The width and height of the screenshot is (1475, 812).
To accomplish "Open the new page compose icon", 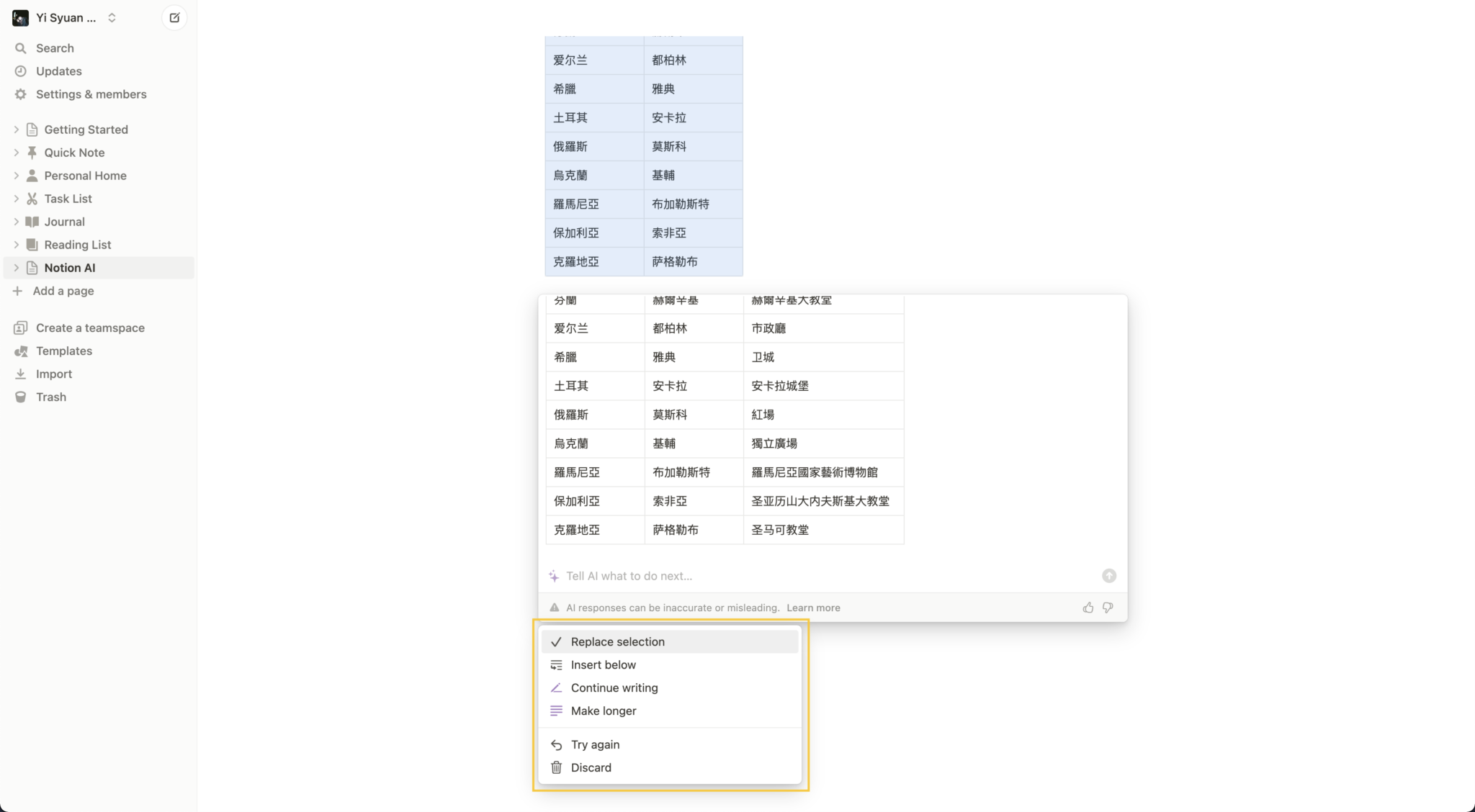I will (174, 17).
